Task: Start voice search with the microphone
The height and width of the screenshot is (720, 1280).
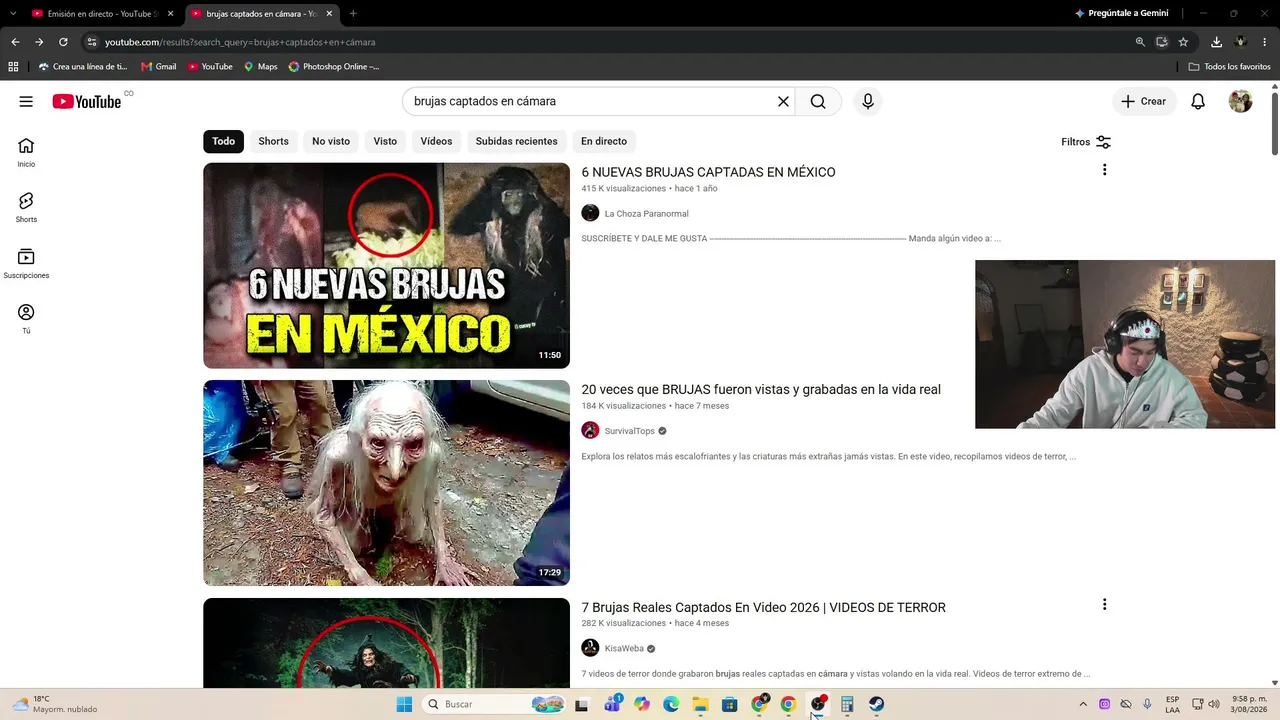Action: [x=868, y=101]
